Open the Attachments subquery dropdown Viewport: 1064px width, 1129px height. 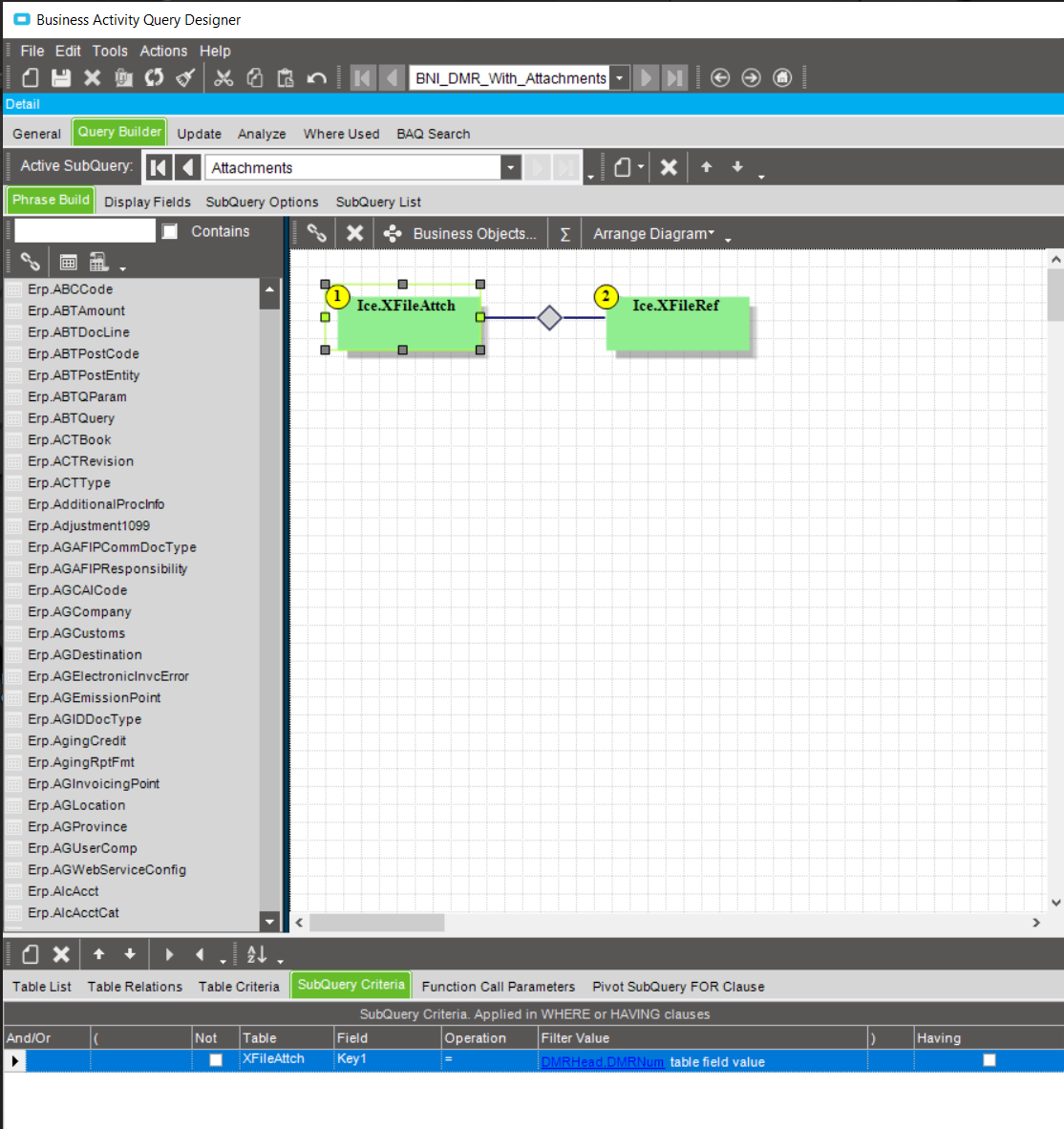(510, 168)
